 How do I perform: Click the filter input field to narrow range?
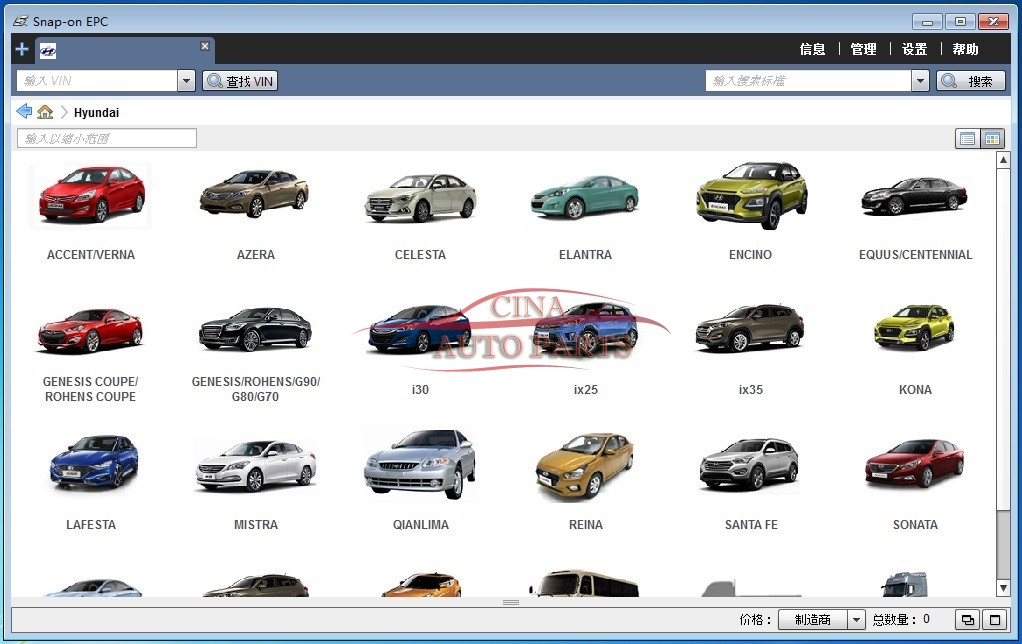click(107, 138)
